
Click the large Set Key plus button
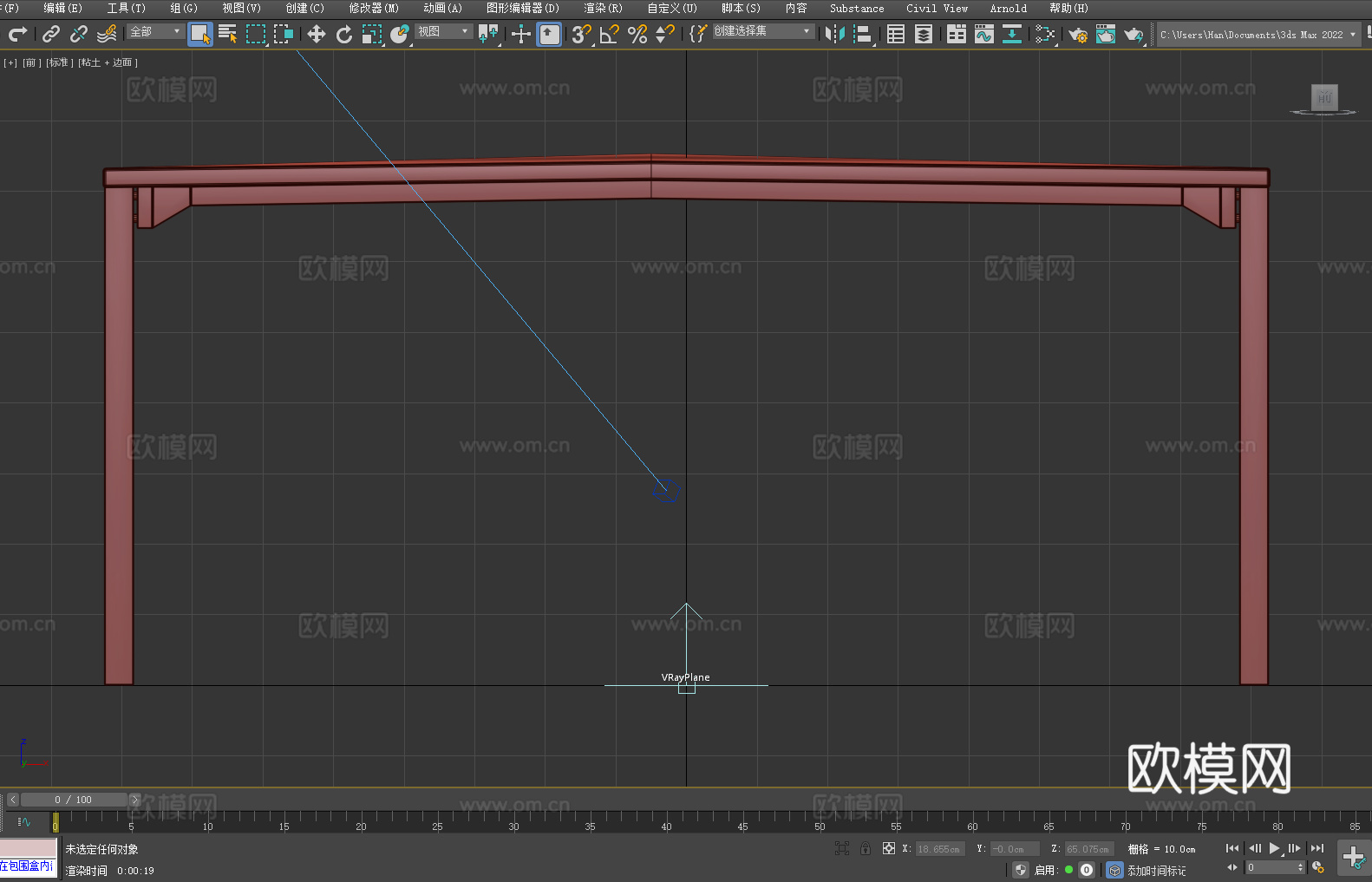(x=1354, y=858)
